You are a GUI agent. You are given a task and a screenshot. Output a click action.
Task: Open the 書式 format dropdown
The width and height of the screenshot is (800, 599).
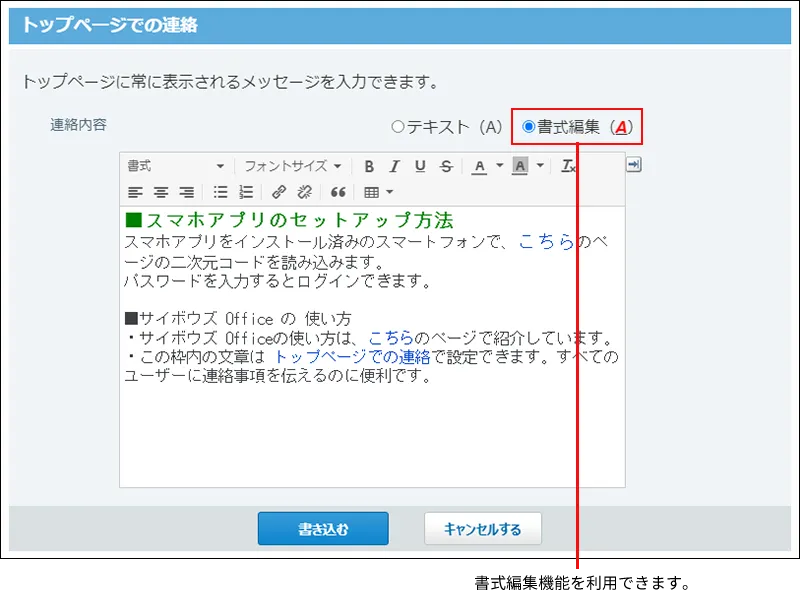click(x=176, y=166)
